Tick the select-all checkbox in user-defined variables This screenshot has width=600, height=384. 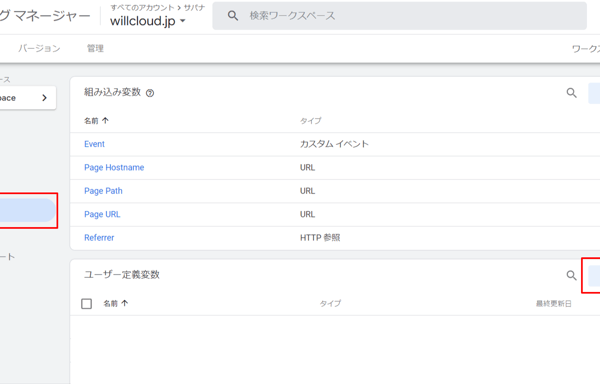[86, 304]
